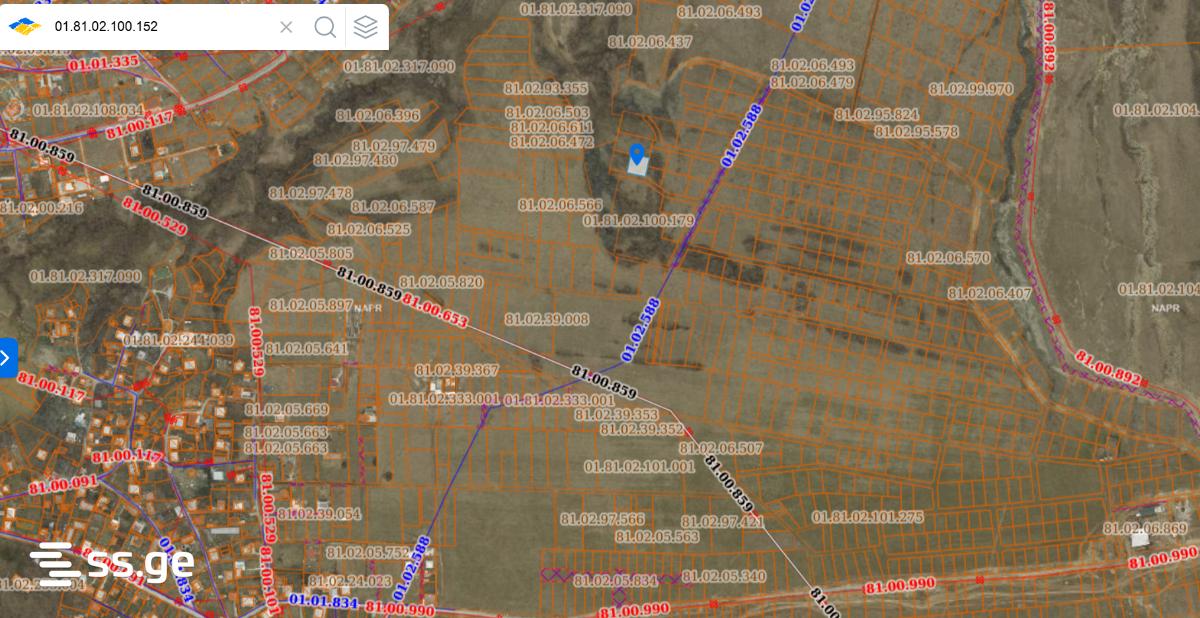Image resolution: width=1200 pixels, height=618 pixels.
Task: Click parcel label 81.02.05.820
Action: tap(441, 283)
